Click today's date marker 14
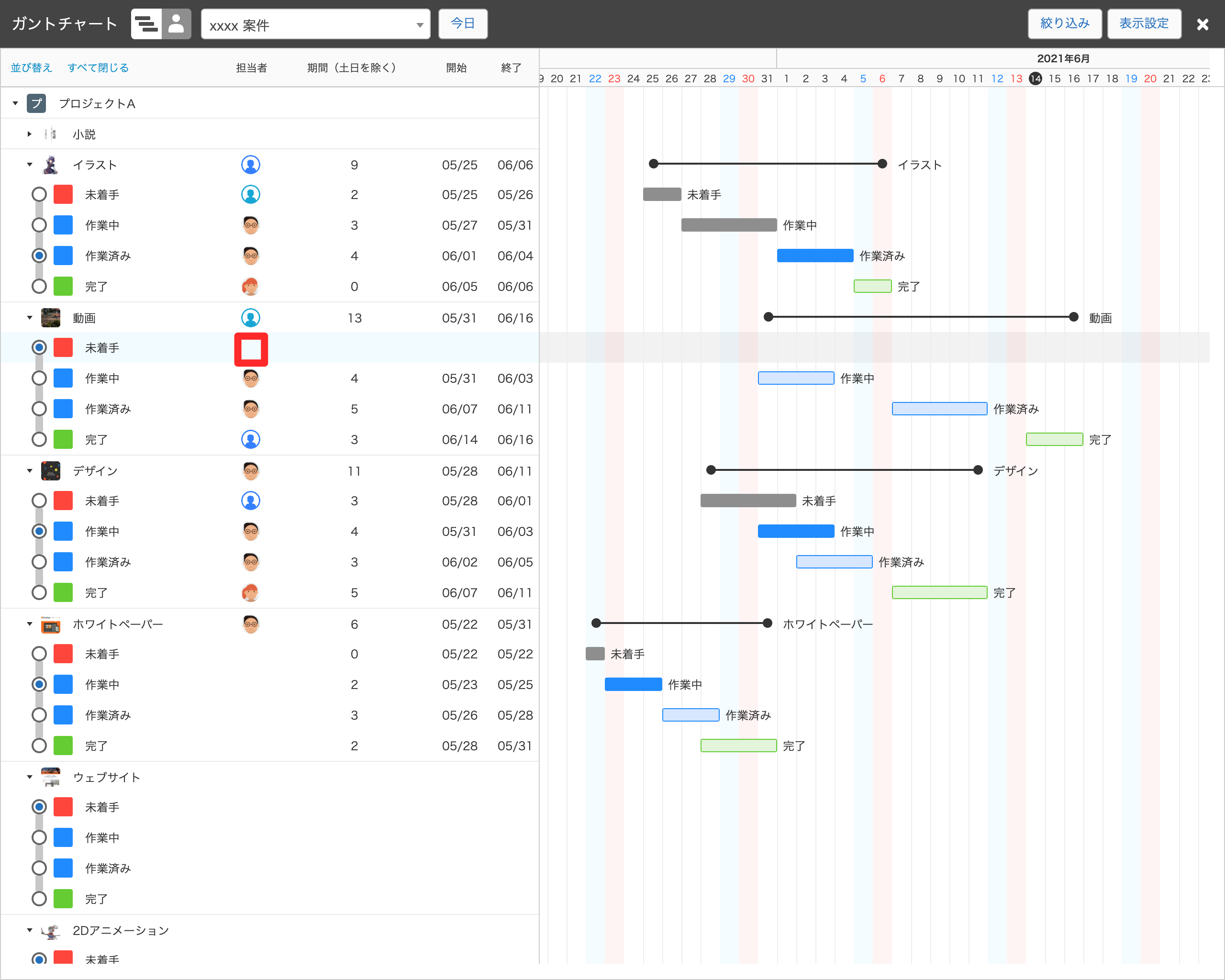The height and width of the screenshot is (980, 1225). tap(1035, 78)
